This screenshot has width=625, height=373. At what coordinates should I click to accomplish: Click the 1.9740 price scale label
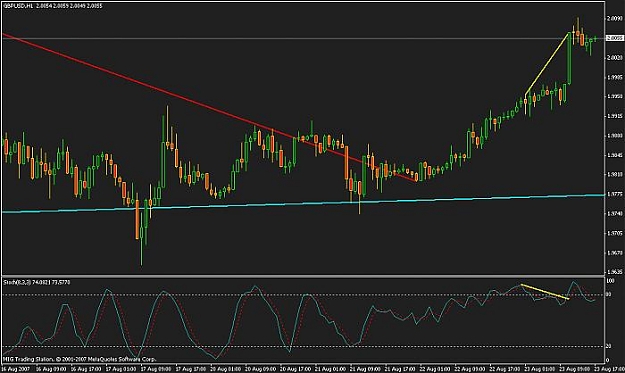tap(615, 214)
